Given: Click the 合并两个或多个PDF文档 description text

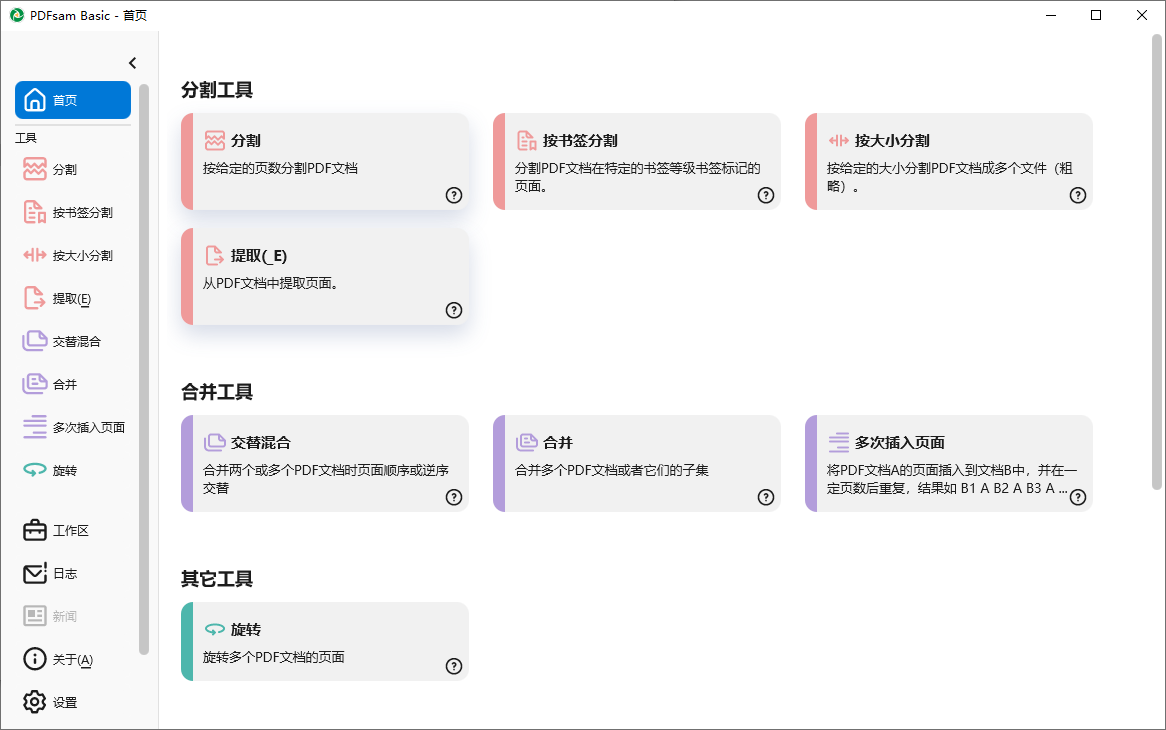Looking at the screenshot, I should tap(326, 479).
